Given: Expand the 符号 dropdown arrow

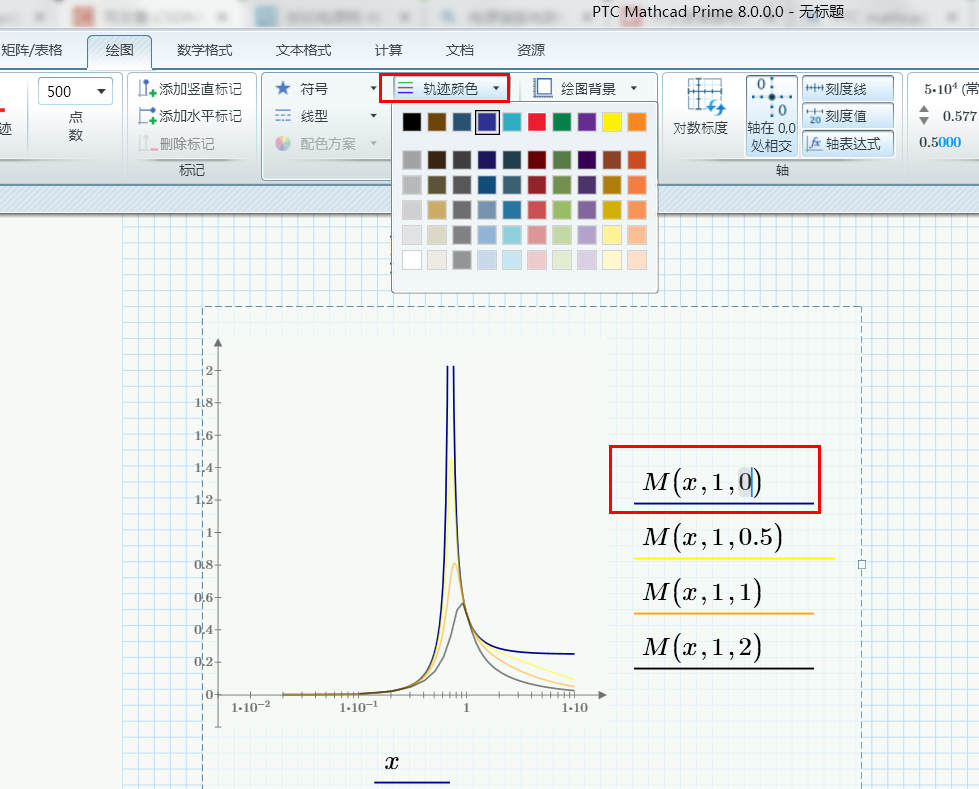Looking at the screenshot, I should tap(372, 89).
